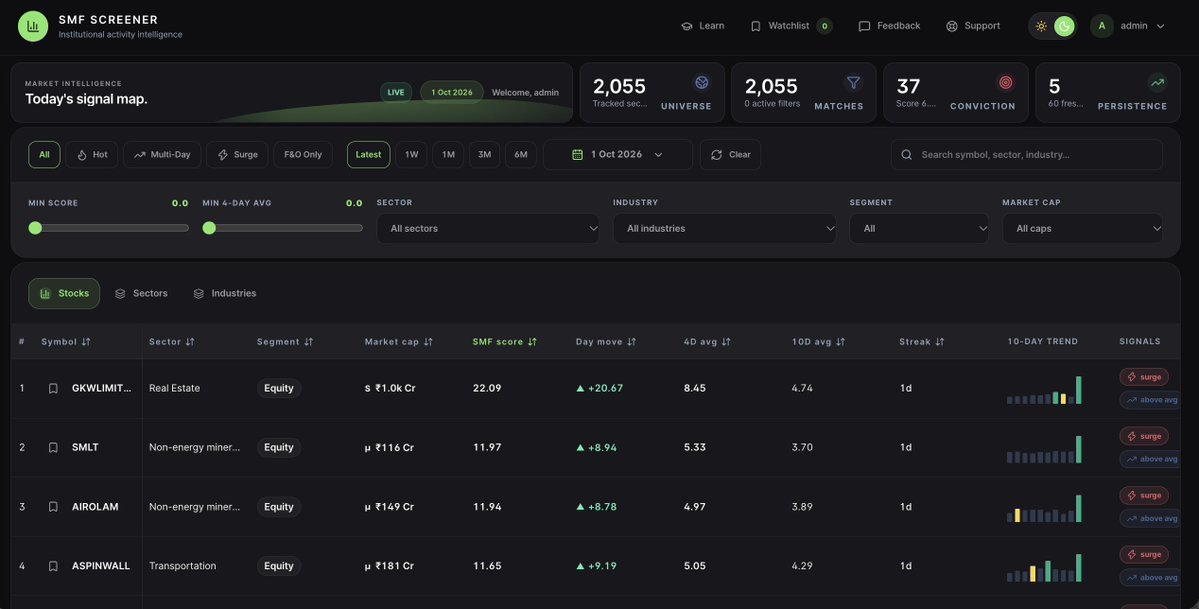Screen dimensions: 1199x609
Task: Click the 1 Oct 2026 green date badge
Action: 452,93
